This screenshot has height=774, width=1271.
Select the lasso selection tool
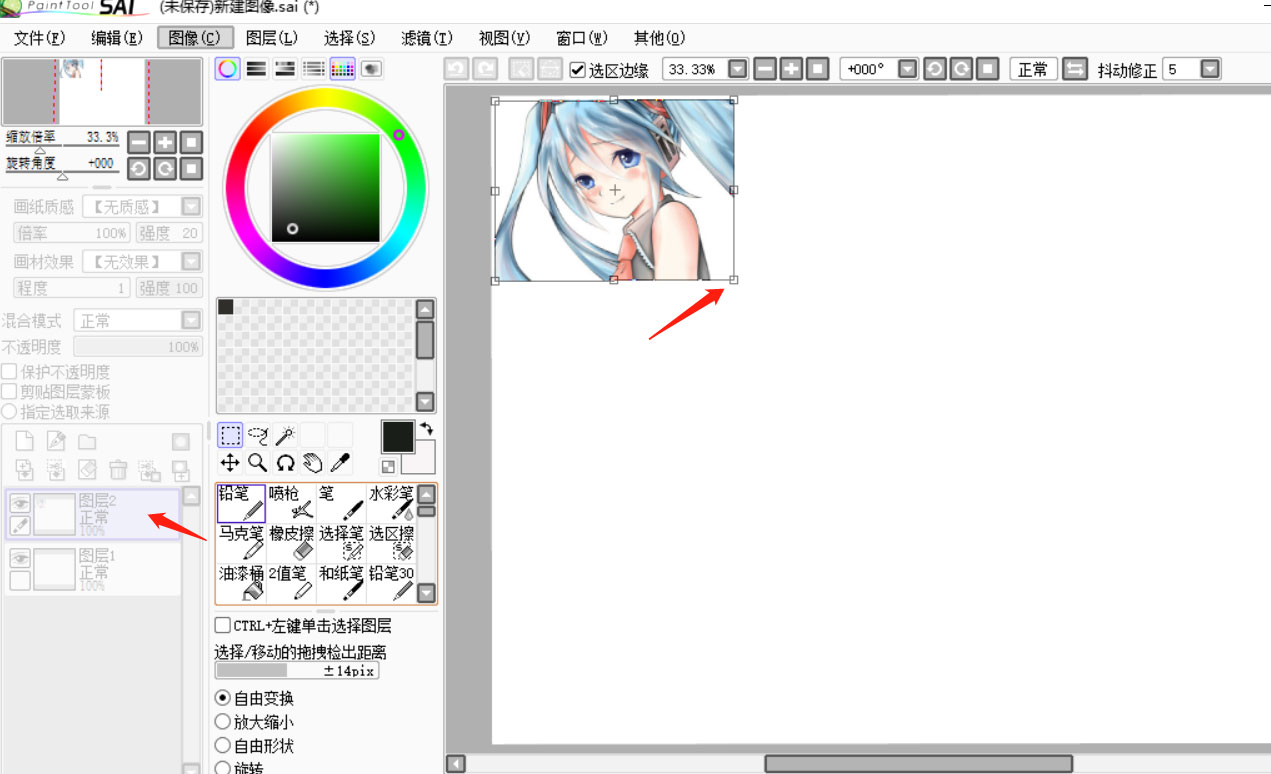[x=258, y=435]
